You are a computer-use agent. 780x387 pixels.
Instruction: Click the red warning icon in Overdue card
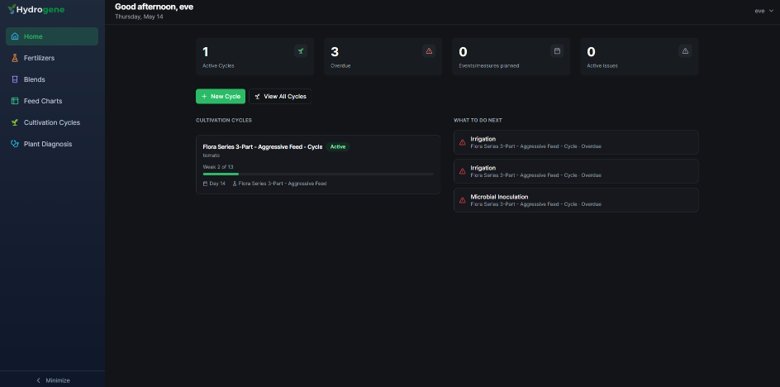(x=429, y=51)
